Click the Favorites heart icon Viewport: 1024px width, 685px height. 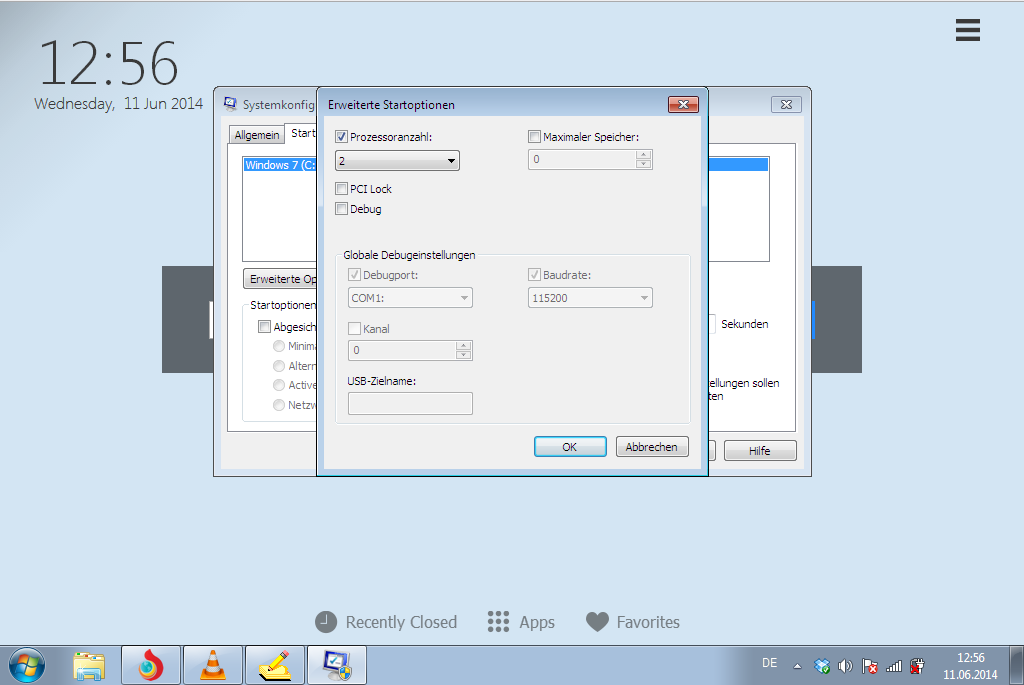[x=597, y=622]
